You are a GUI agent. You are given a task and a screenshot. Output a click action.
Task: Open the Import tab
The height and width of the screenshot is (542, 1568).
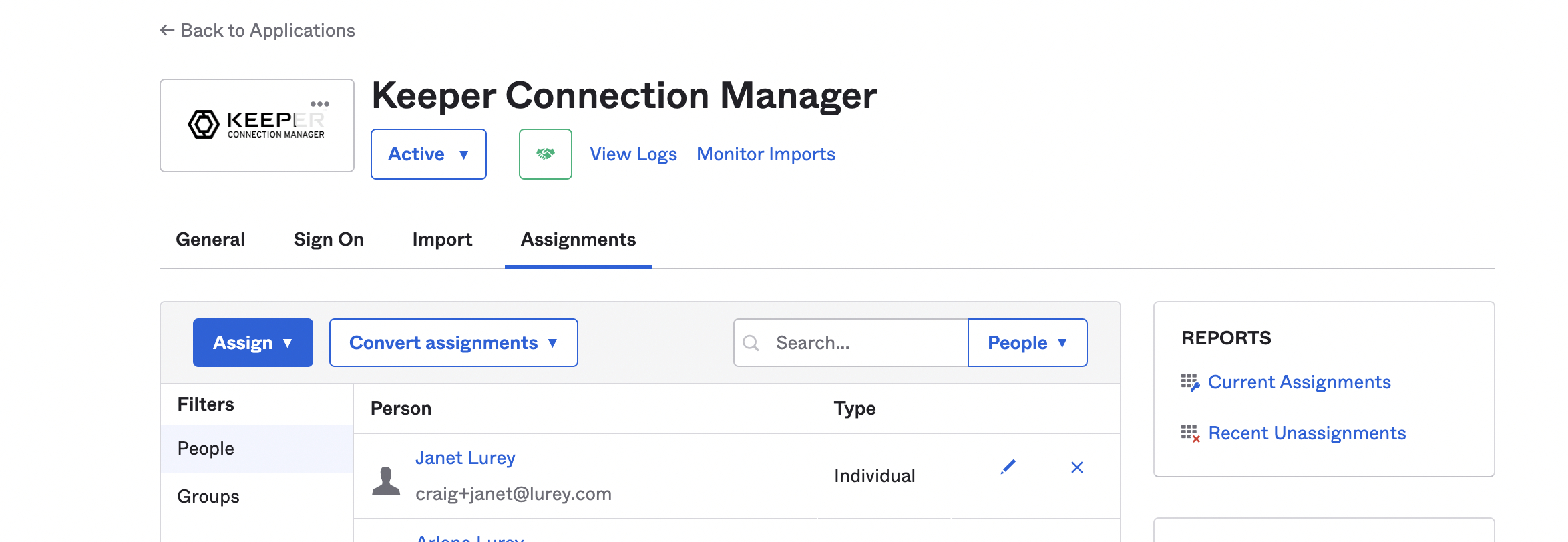[442, 240]
